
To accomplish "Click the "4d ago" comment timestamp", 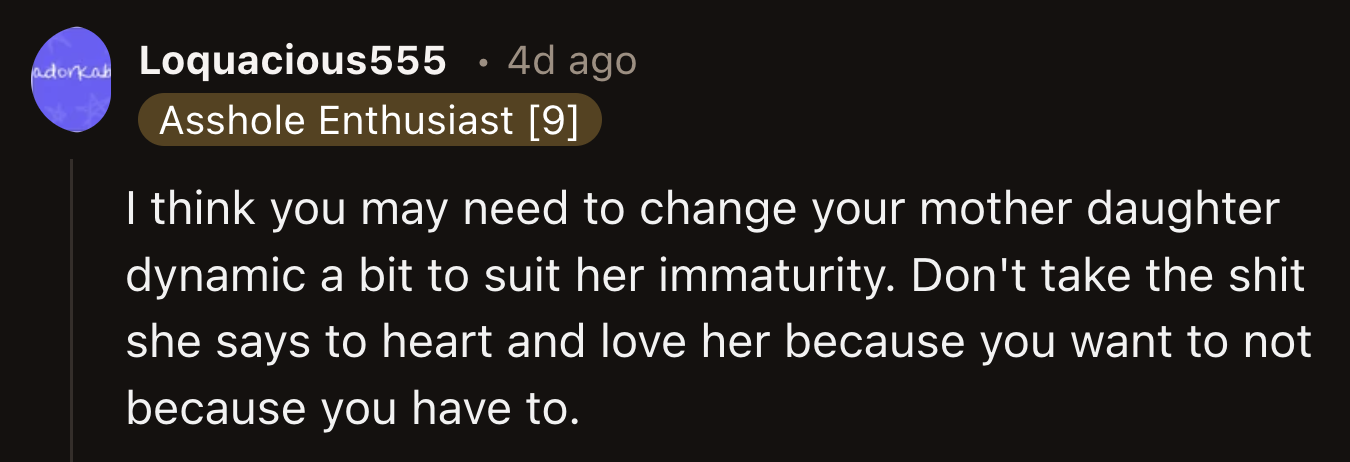I will (571, 62).
